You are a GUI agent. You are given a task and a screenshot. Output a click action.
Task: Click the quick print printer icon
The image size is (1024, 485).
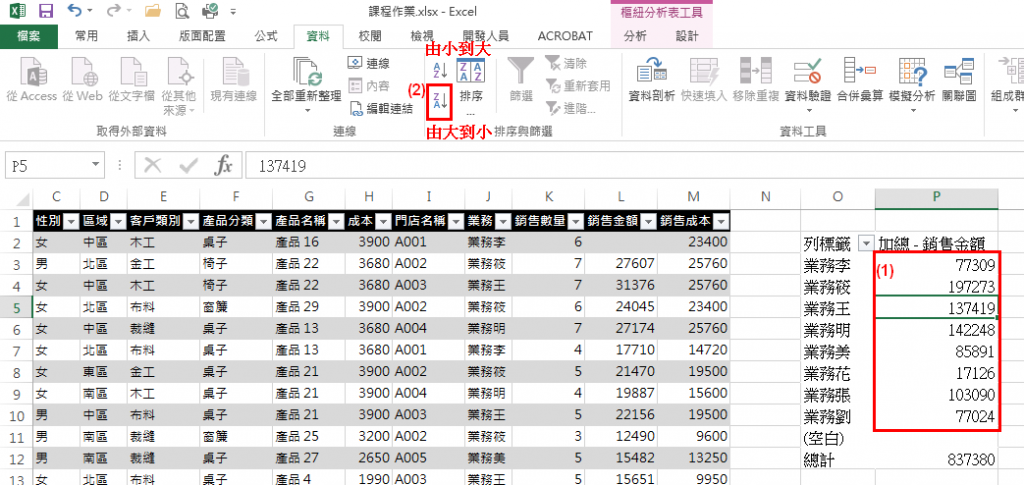point(210,11)
